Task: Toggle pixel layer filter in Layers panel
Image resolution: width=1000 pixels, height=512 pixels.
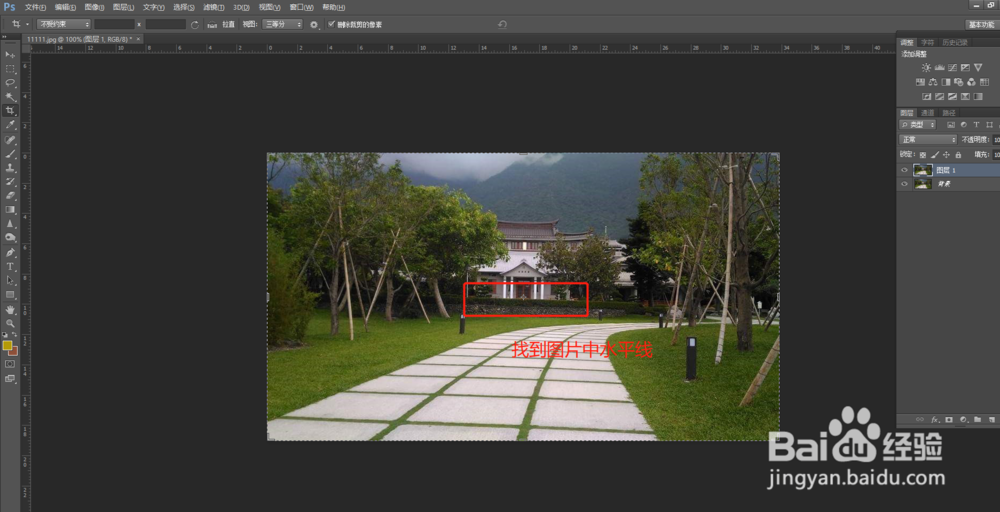Action: 951,125
